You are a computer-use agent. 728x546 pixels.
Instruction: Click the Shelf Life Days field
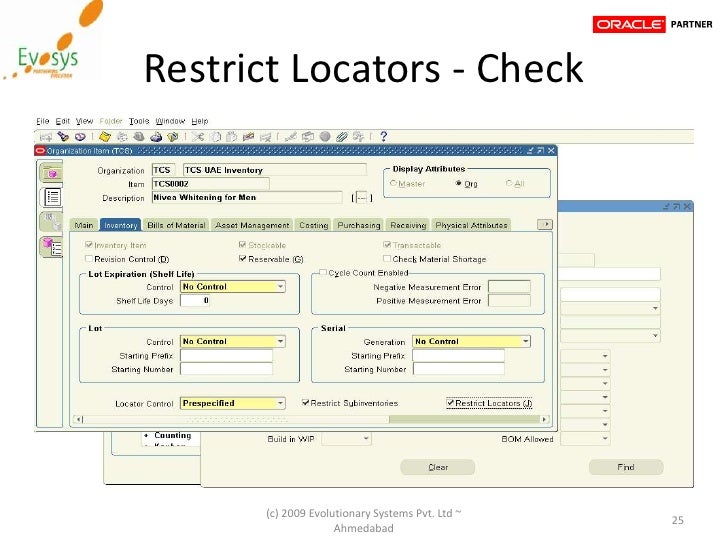[x=195, y=300]
